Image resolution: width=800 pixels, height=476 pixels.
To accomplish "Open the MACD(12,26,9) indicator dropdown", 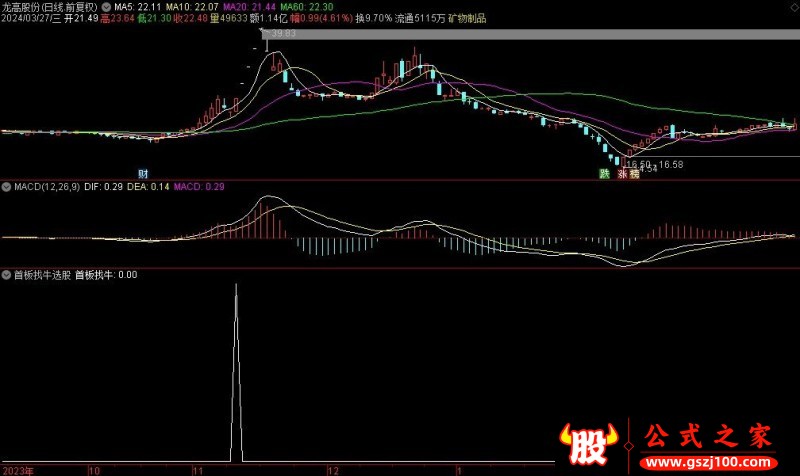I will point(7,187).
